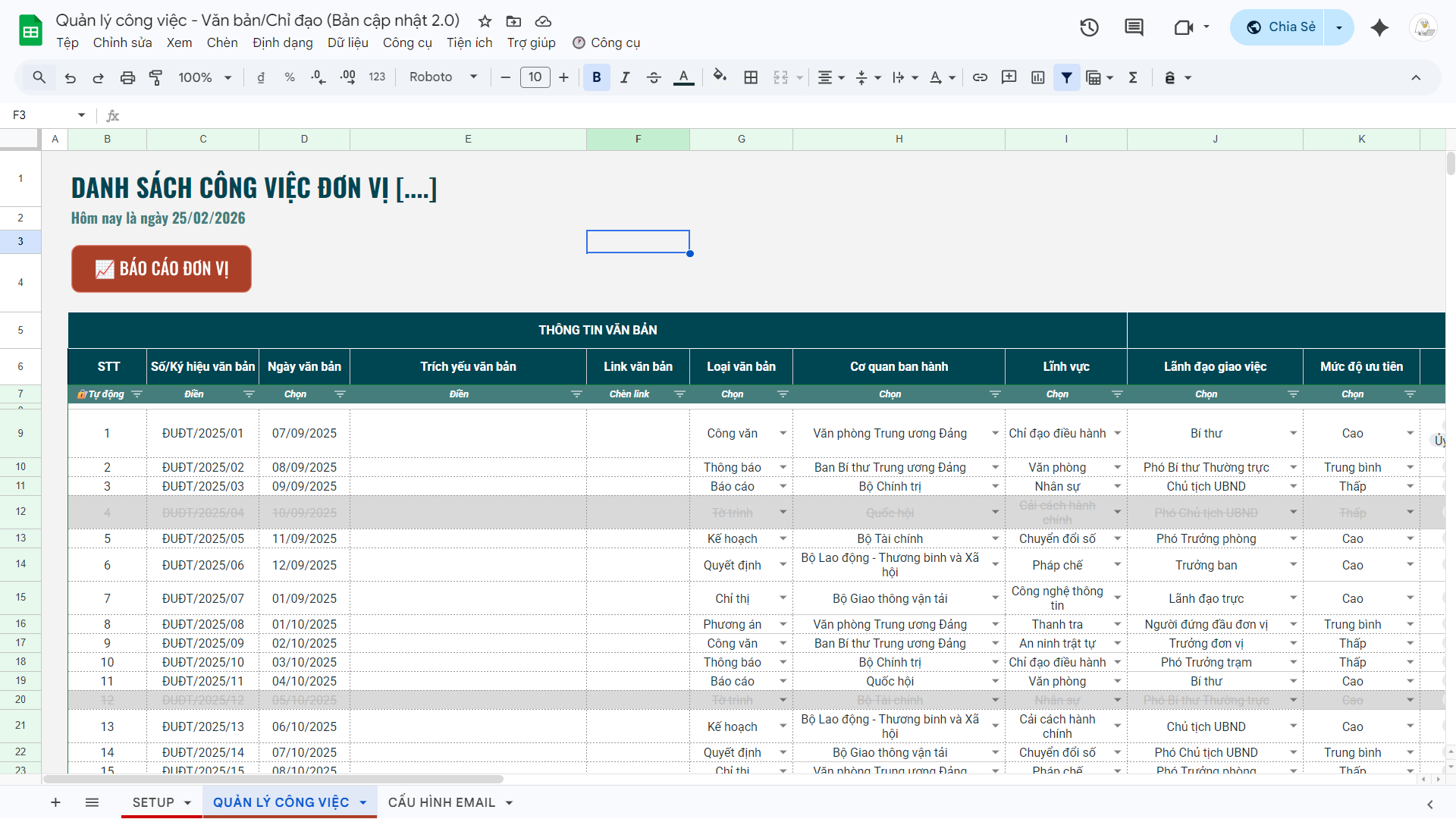Toggle strikethrough formatting

pyautogui.click(x=654, y=77)
